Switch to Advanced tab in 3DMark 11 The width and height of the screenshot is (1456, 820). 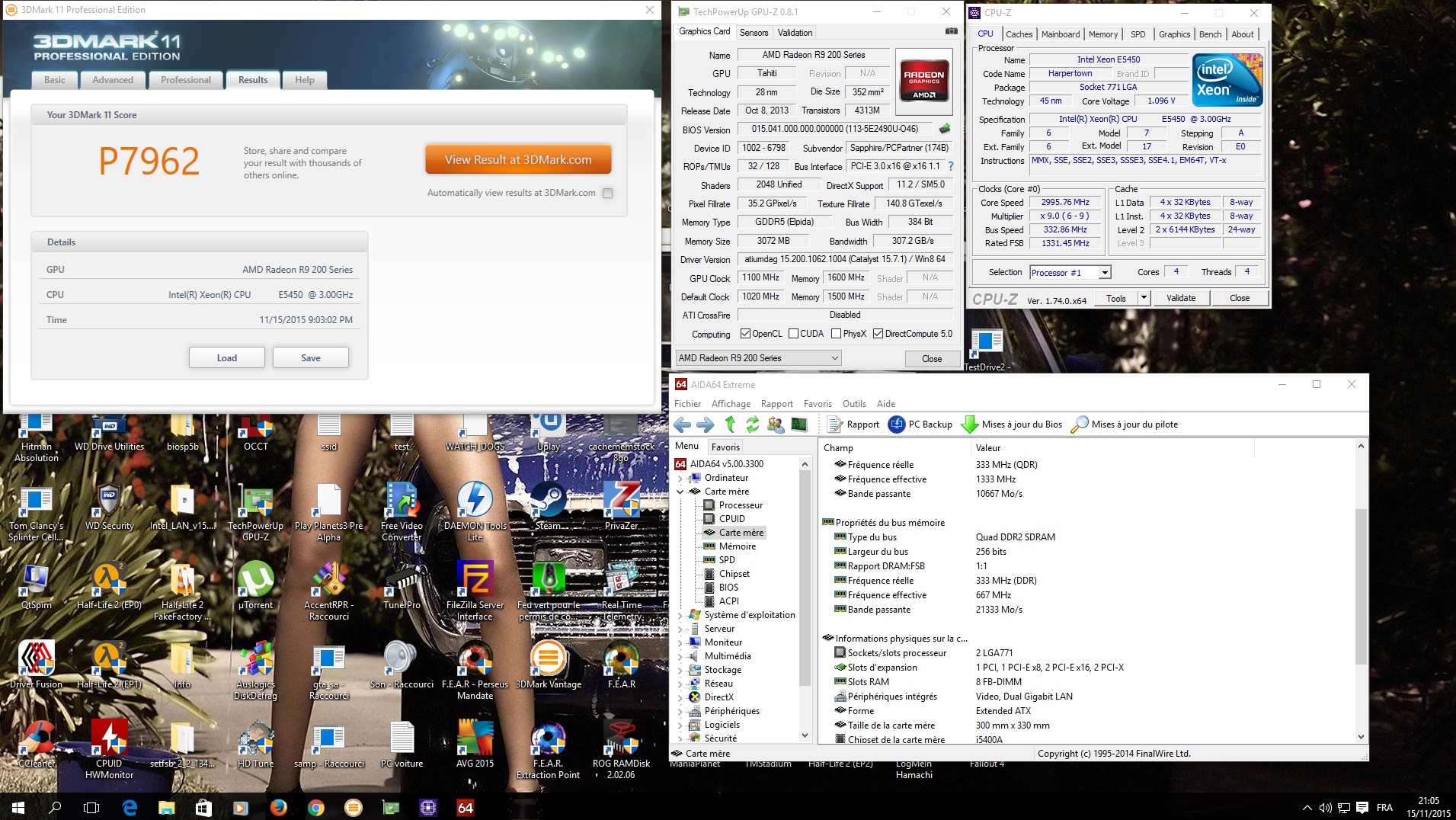113,80
